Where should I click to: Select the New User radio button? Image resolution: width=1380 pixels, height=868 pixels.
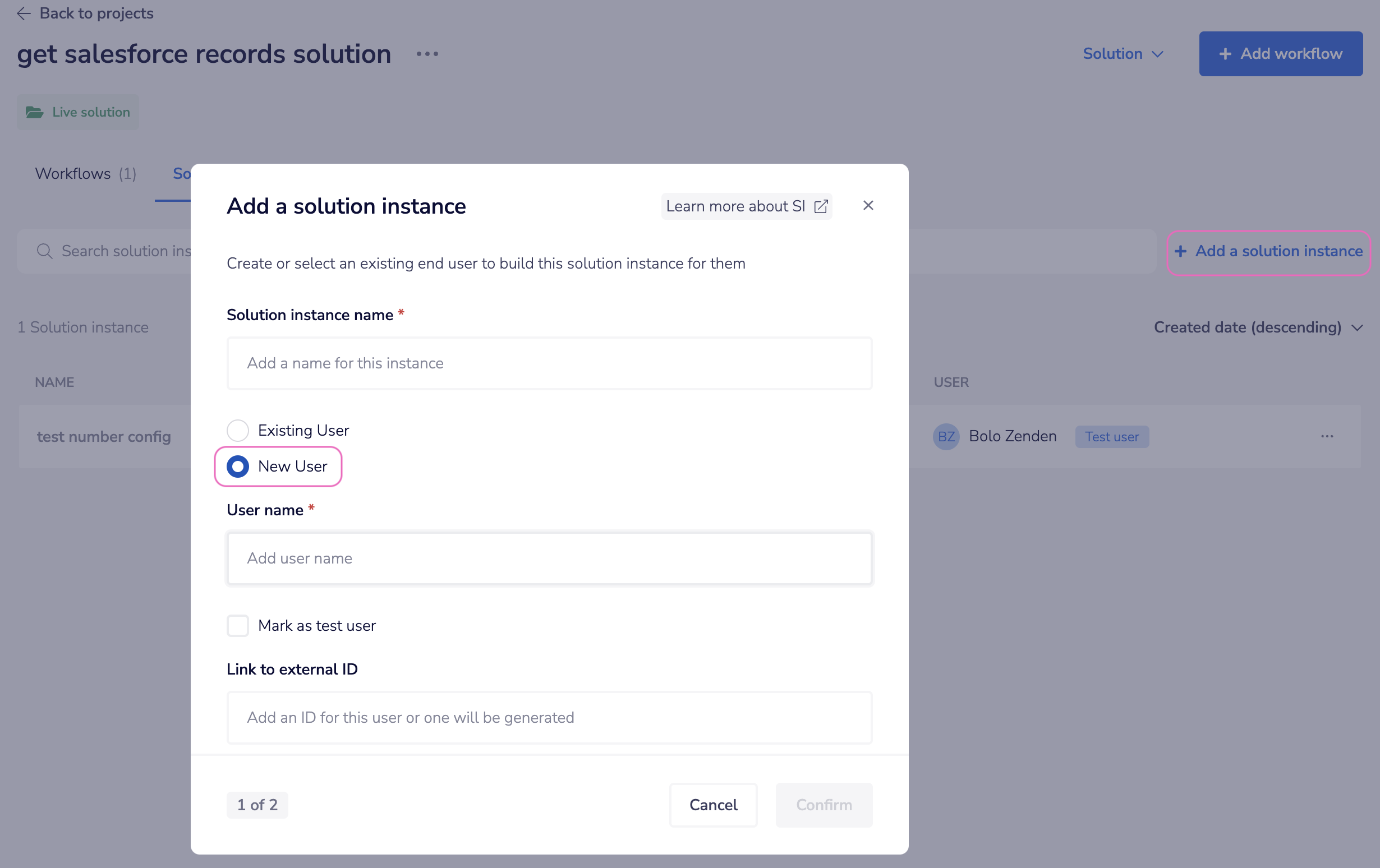[237, 465]
